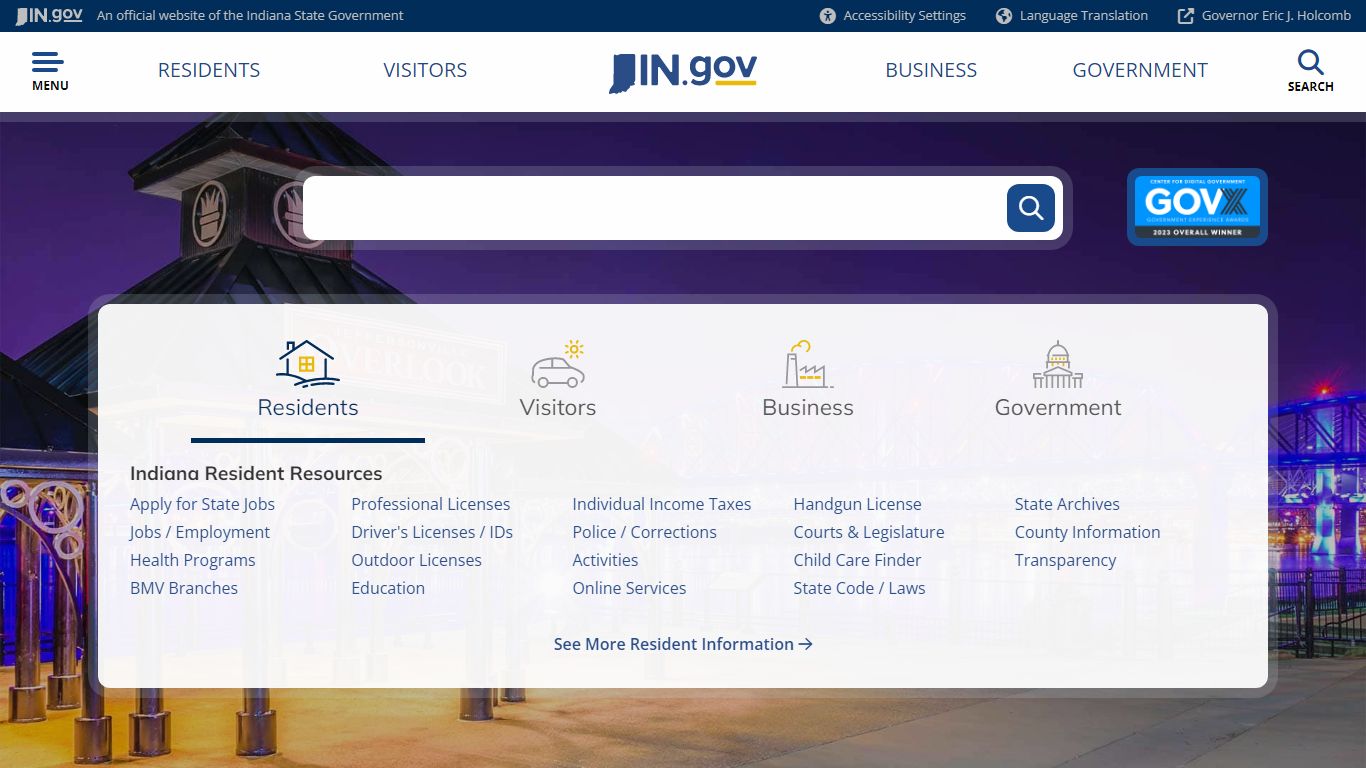Viewport: 1366px width, 768px height.
Task: Open Jobs / Employment link
Action: point(200,532)
